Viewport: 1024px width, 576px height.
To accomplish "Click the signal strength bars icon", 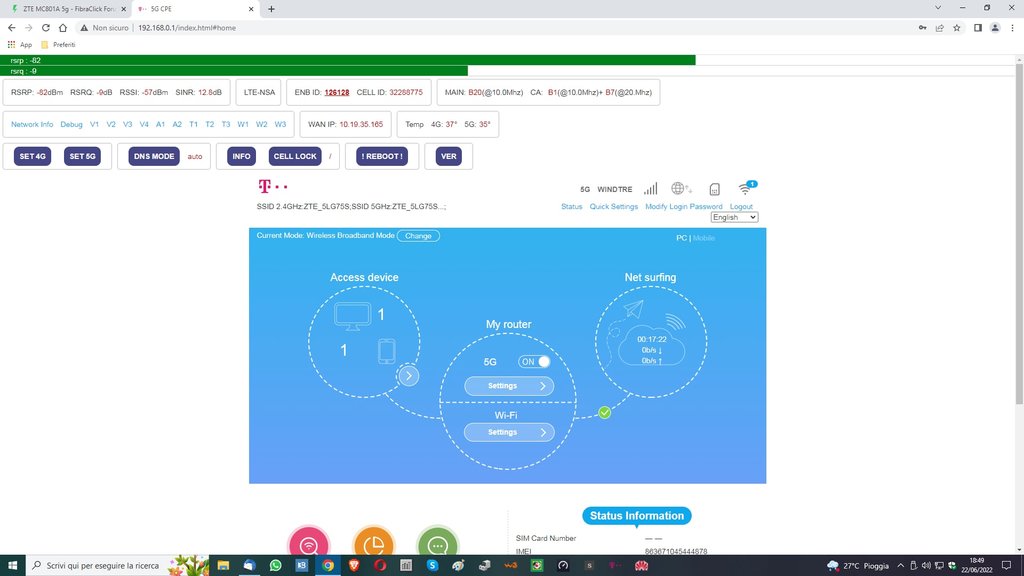I will [650, 189].
